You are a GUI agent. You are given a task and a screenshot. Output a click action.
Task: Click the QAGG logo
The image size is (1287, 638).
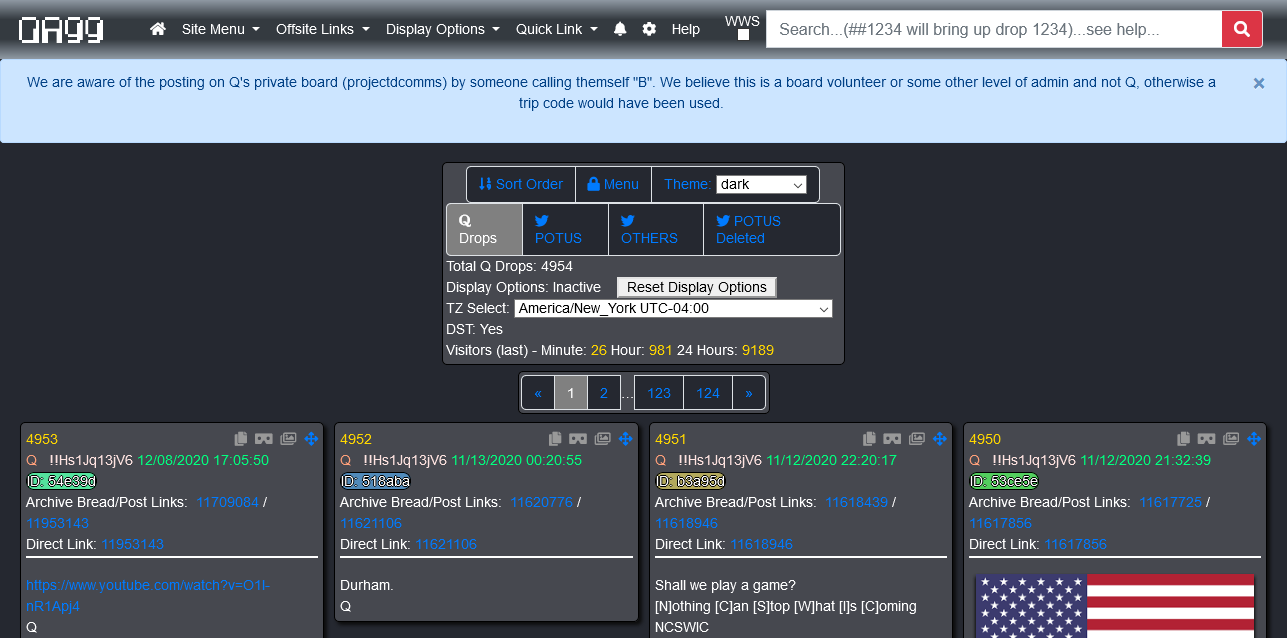tap(61, 30)
